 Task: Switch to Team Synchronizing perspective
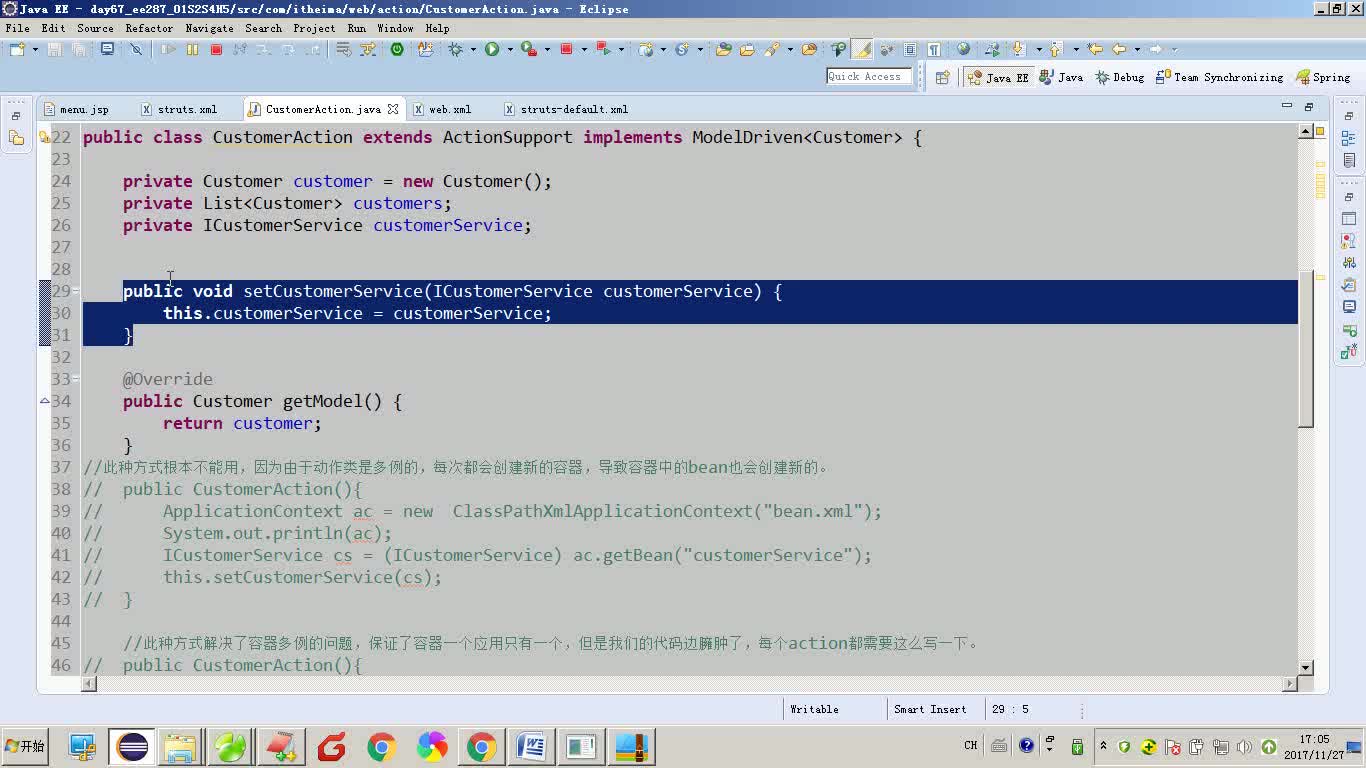1219,77
